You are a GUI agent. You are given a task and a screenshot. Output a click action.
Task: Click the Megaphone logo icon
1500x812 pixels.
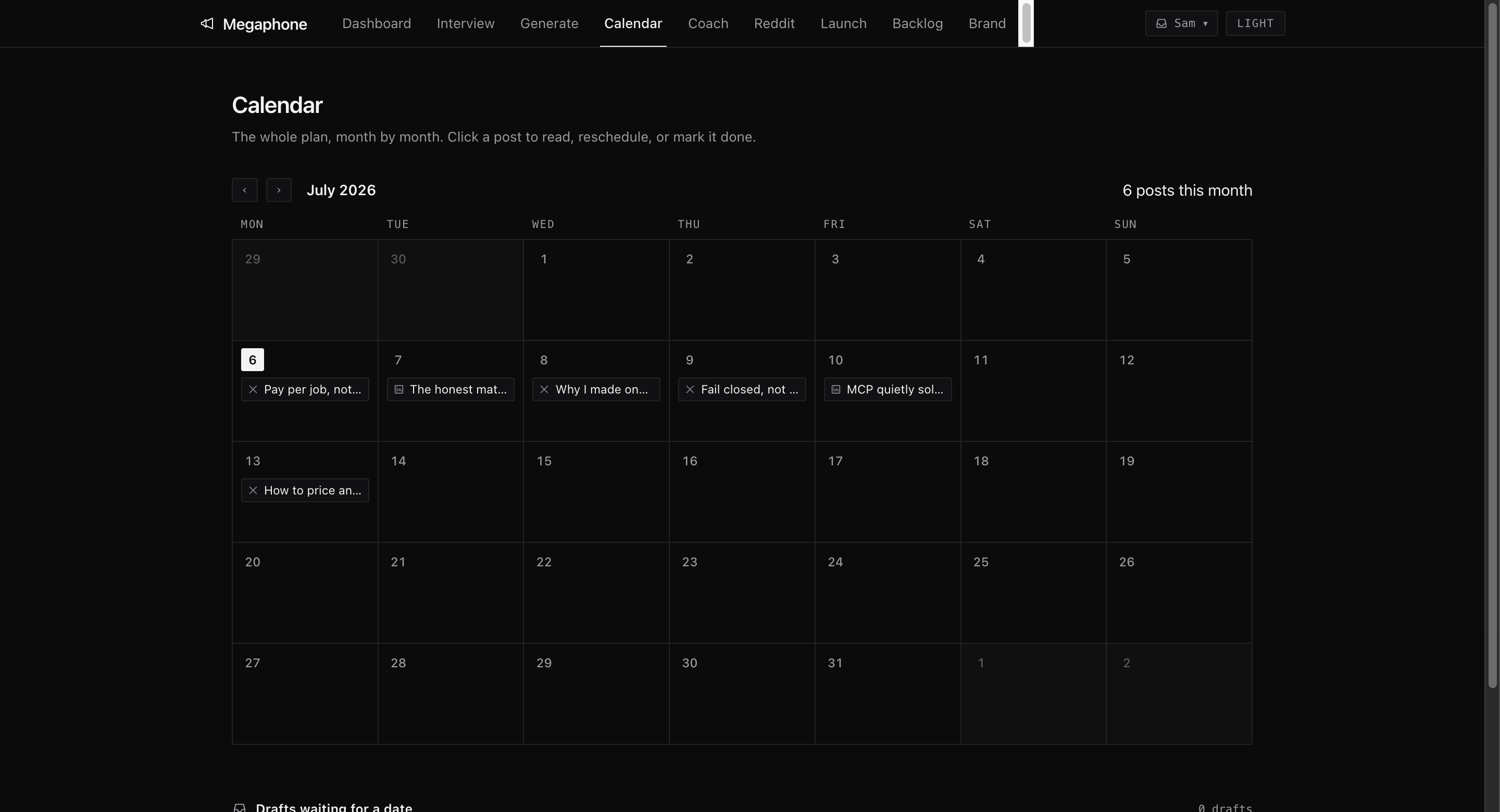(207, 23)
